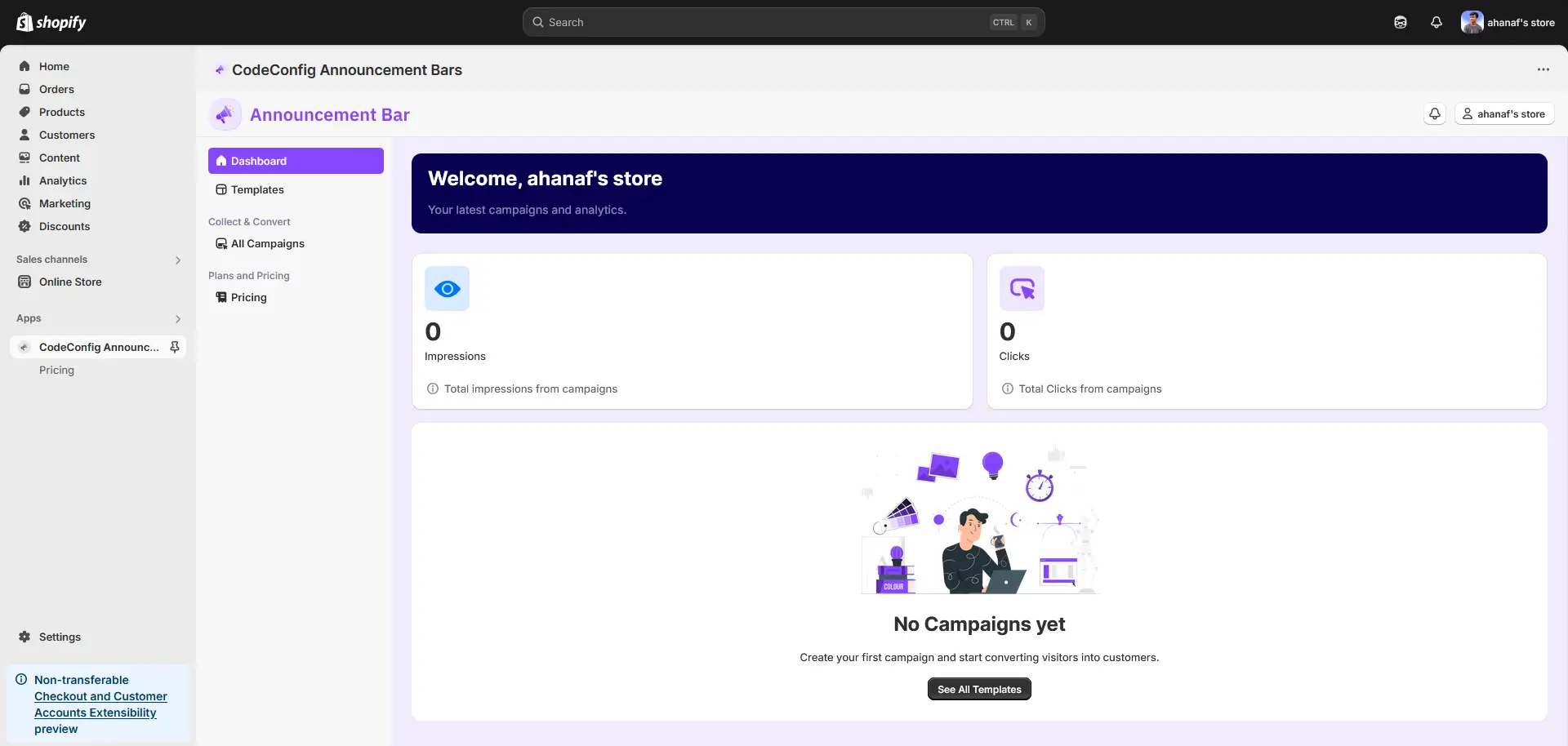This screenshot has height=746, width=1568.
Task: Click 'Your latest campaigns and analytics.' text
Action: click(x=527, y=210)
